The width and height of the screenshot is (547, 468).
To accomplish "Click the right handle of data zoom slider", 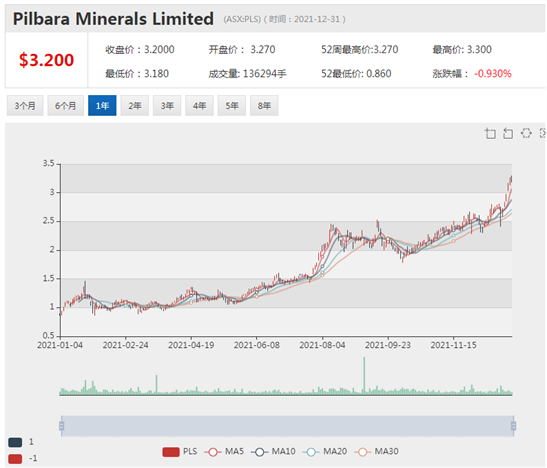I will [514, 426].
